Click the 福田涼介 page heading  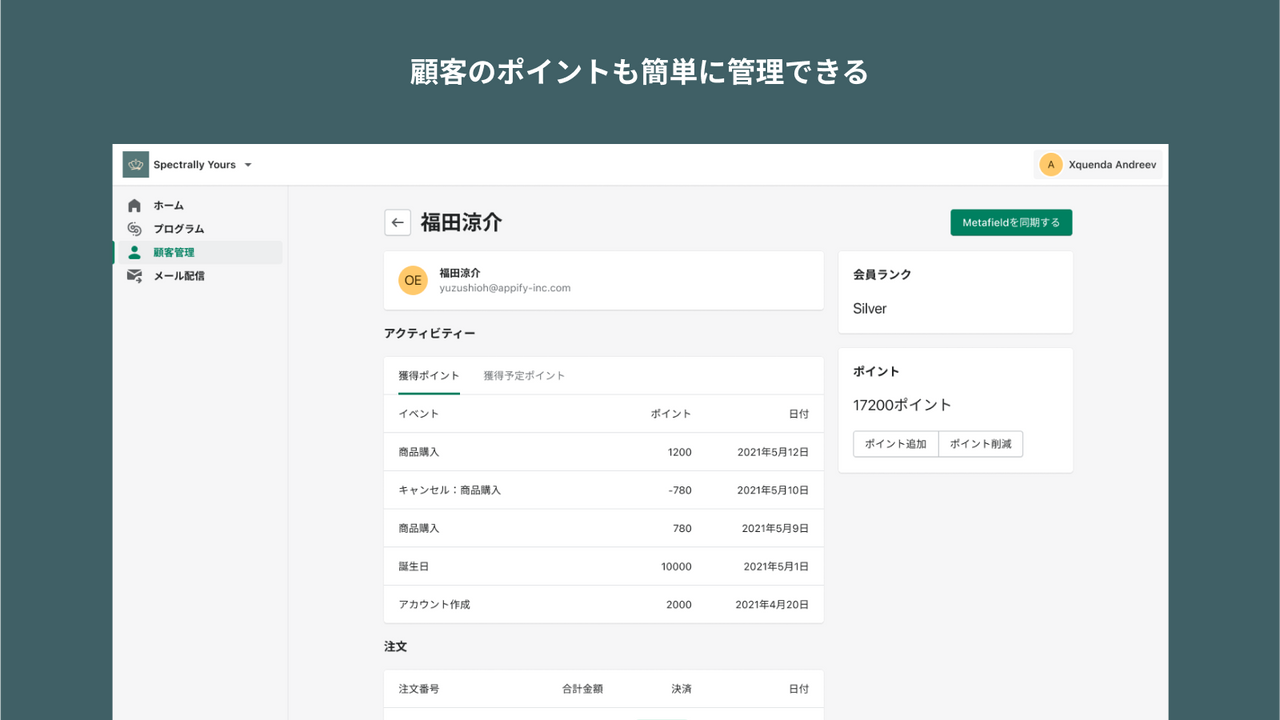(460, 222)
